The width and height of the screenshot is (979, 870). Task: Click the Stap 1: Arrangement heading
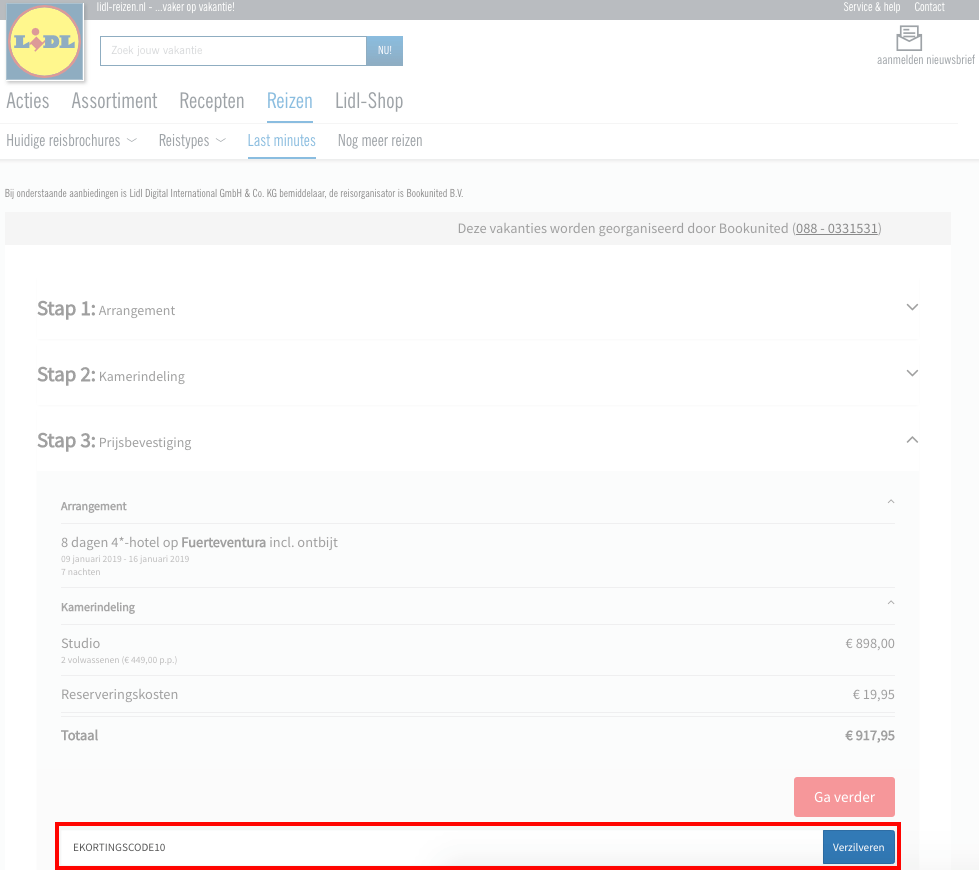pyautogui.click(x=106, y=309)
